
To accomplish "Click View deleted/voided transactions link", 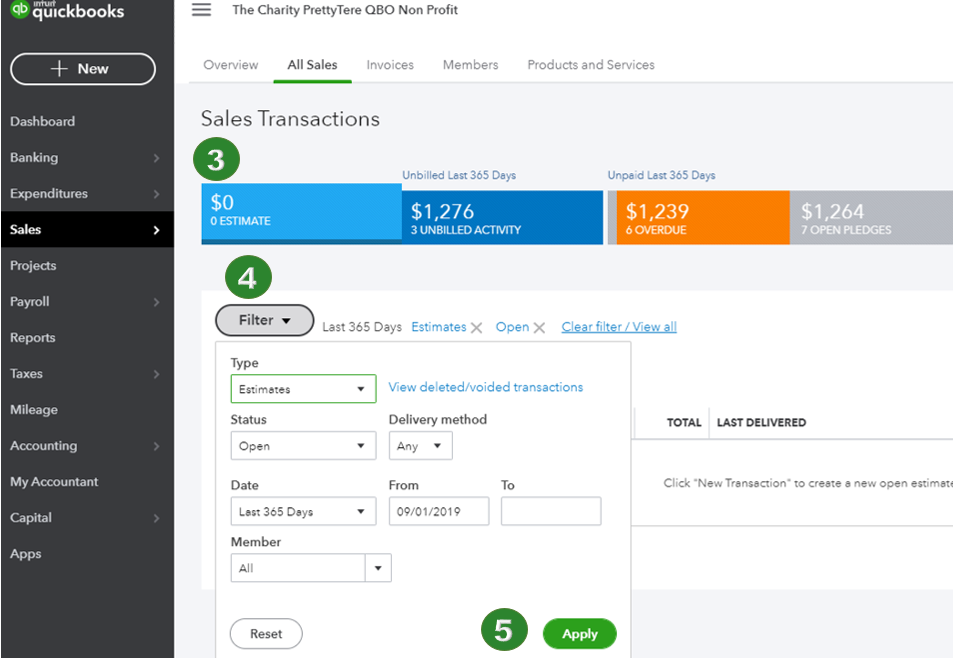I will pyautogui.click(x=486, y=387).
